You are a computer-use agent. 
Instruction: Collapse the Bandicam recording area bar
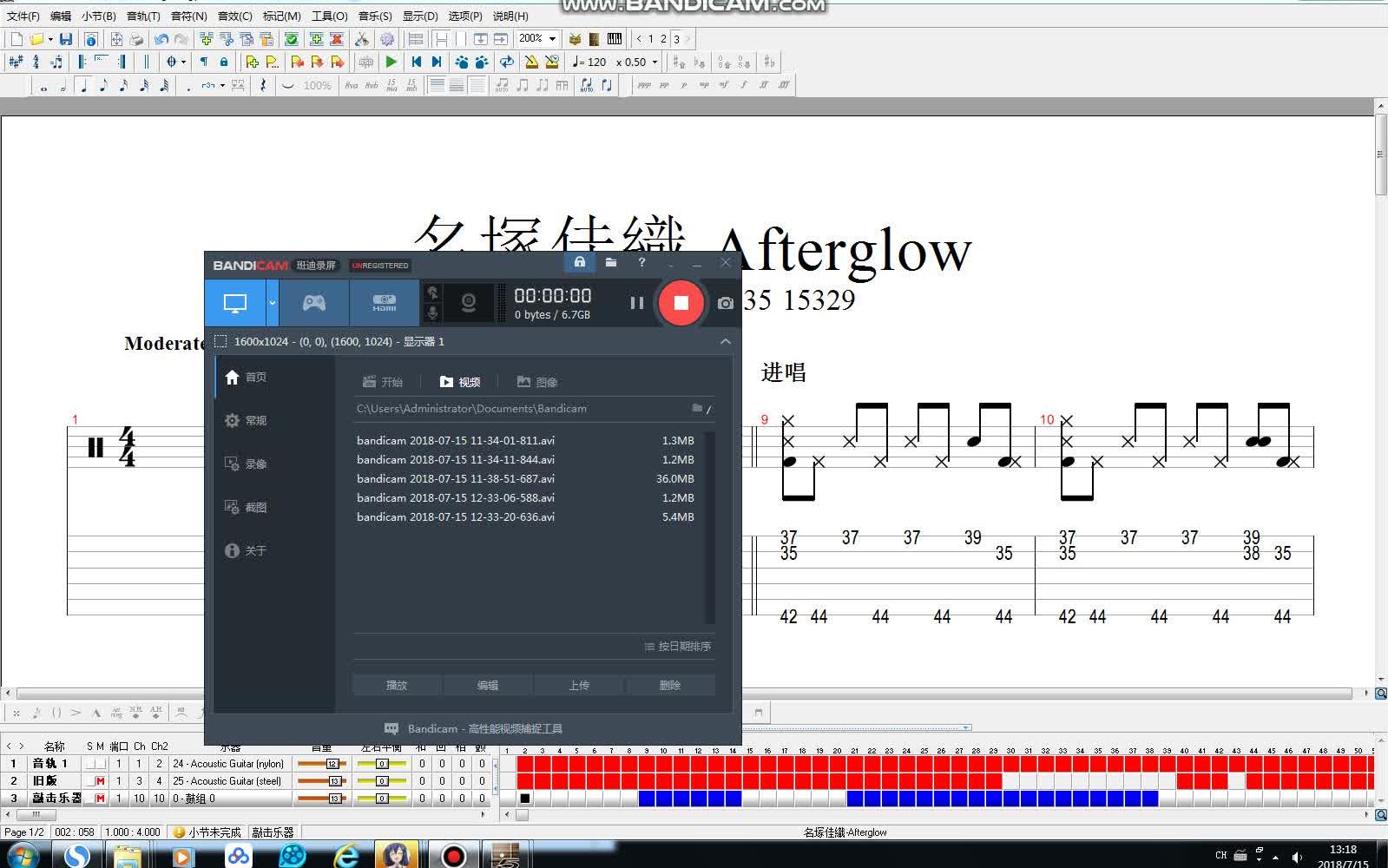point(726,341)
